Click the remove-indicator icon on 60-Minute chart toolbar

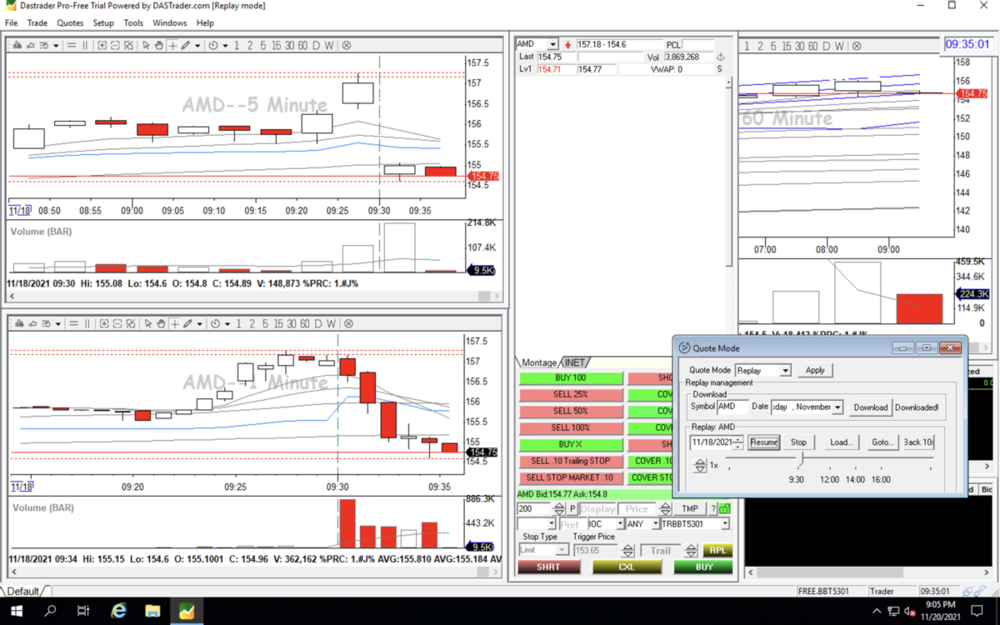[x=857, y=46]
